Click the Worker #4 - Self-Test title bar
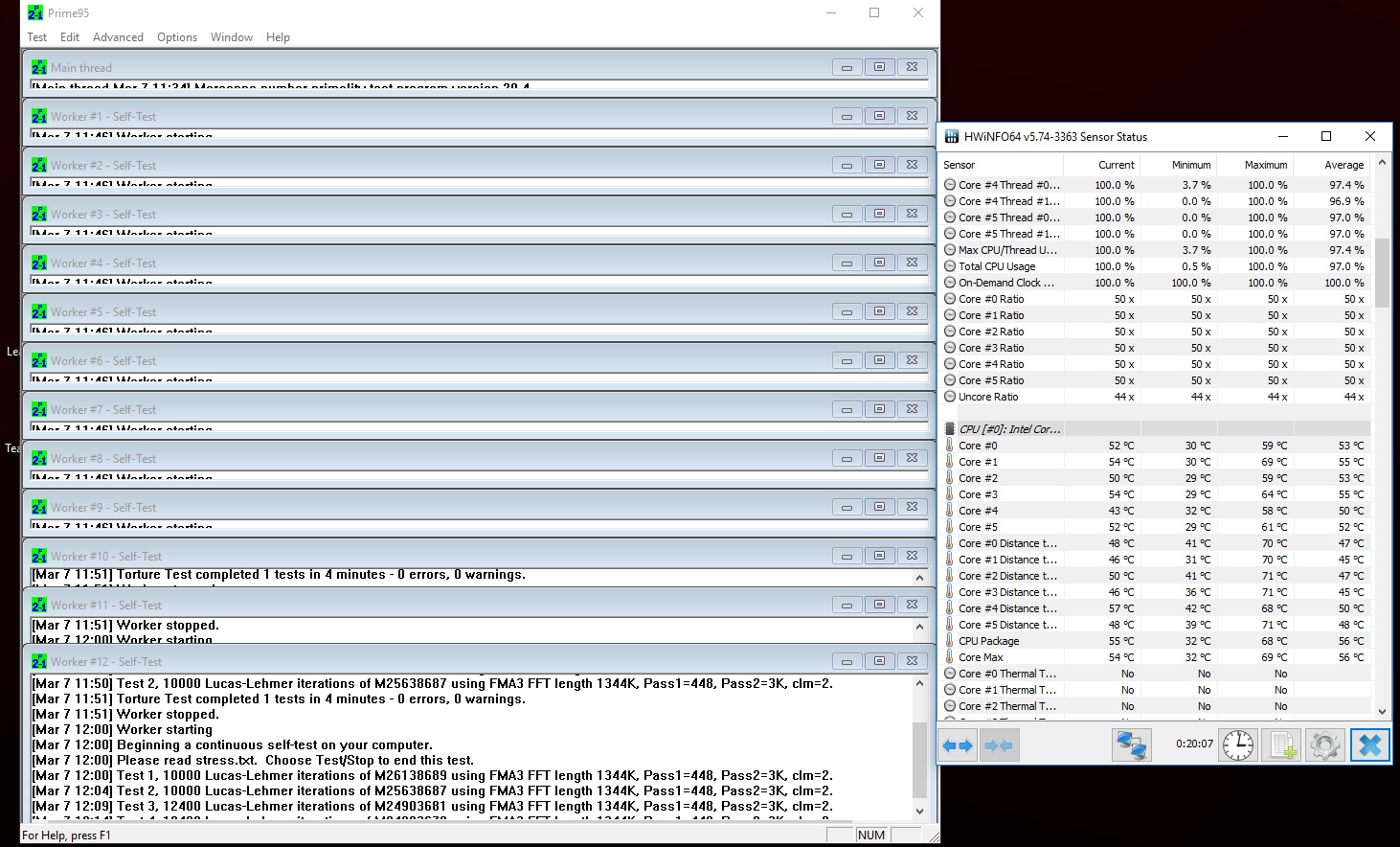This screenshot has height=847, width=1400. pos(479,263)
